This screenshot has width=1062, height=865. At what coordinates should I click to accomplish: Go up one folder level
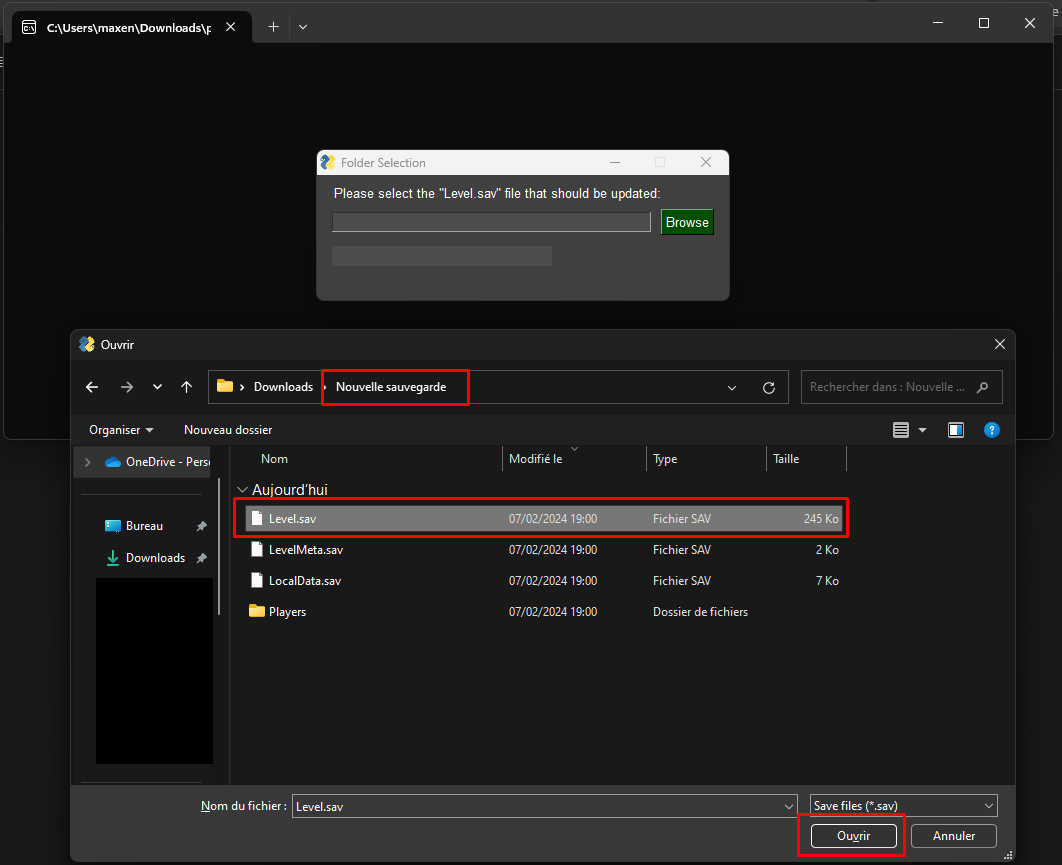[x=186, y=387]
